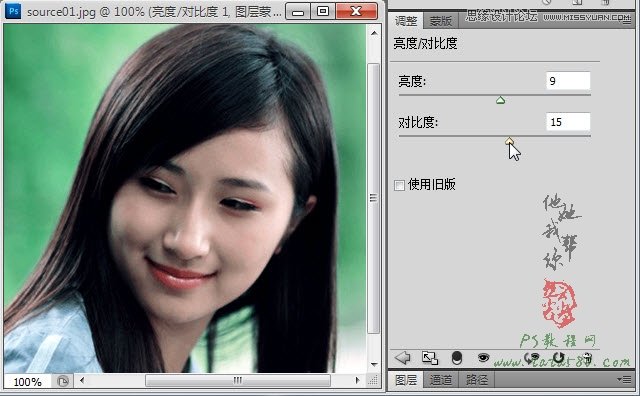Image resolution: width=640 pixels, height=396 pixels.
Task: Click the 亮度 slider handle
Action: (x=500, y=100)
